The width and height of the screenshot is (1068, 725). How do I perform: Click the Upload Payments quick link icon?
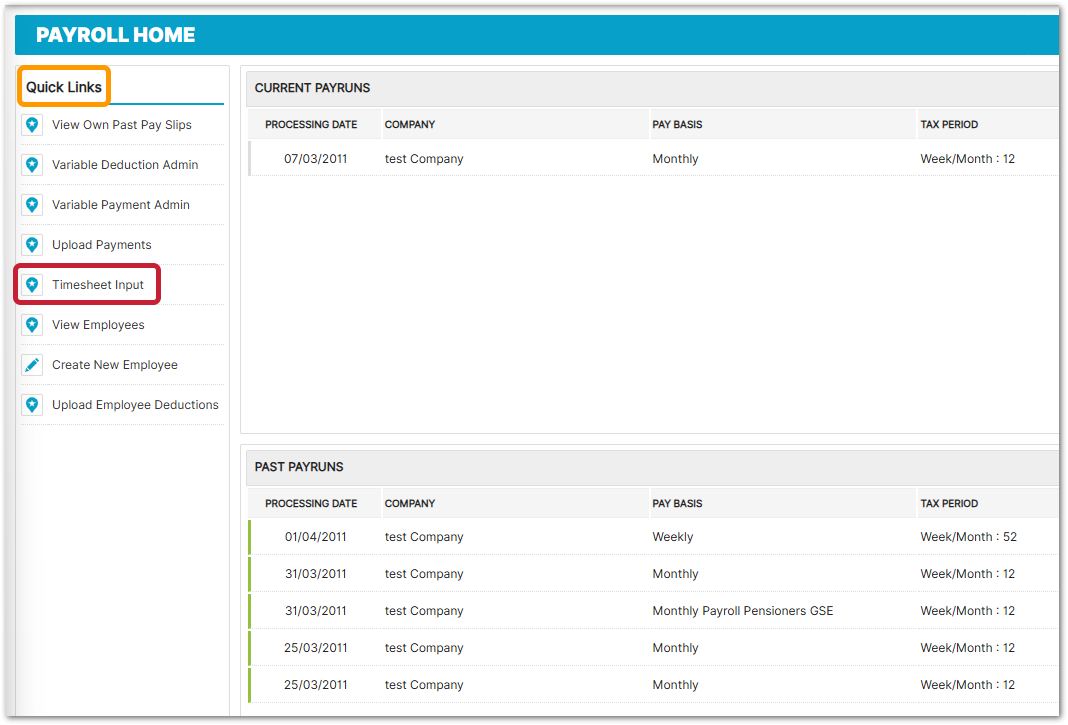[32, 245]
